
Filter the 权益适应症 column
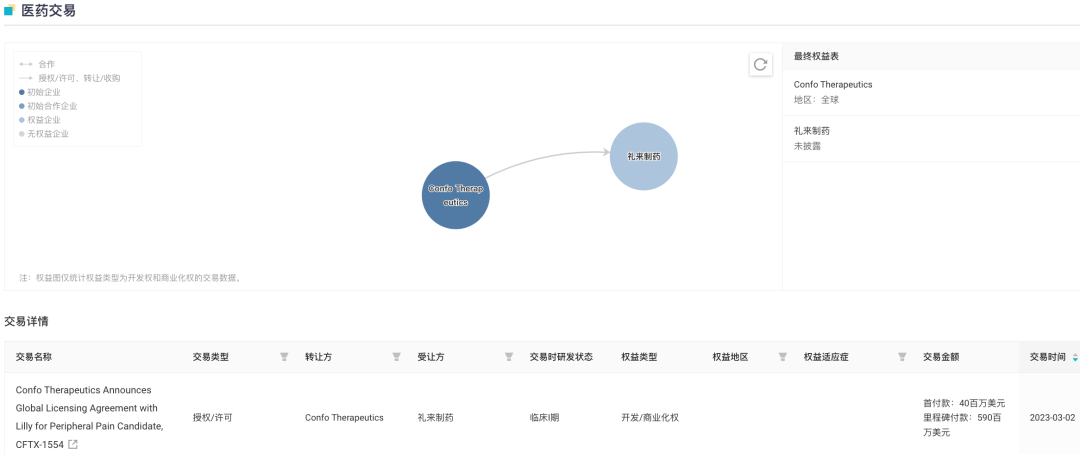point(902,357)
